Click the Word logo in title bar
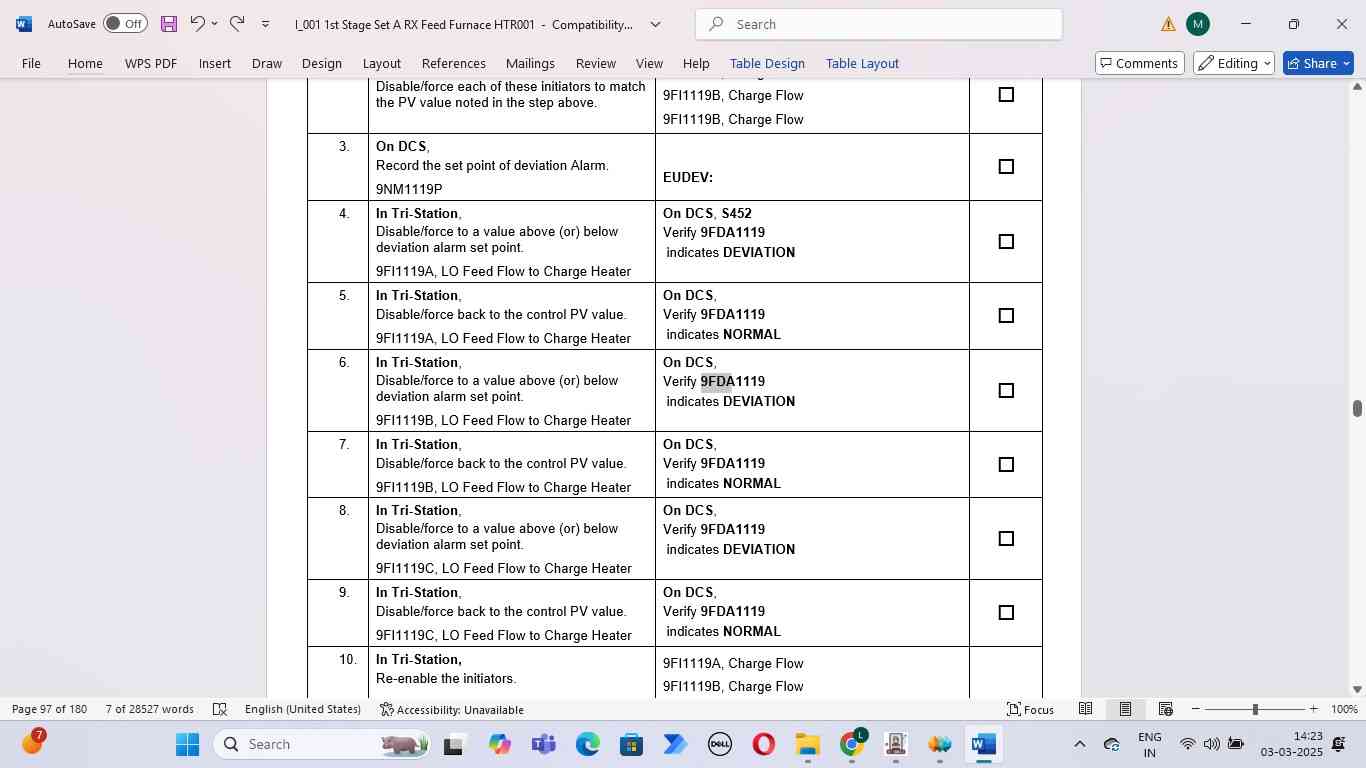Image resolution: width=1366 pixels, height=768 pixels. point(24,24)
